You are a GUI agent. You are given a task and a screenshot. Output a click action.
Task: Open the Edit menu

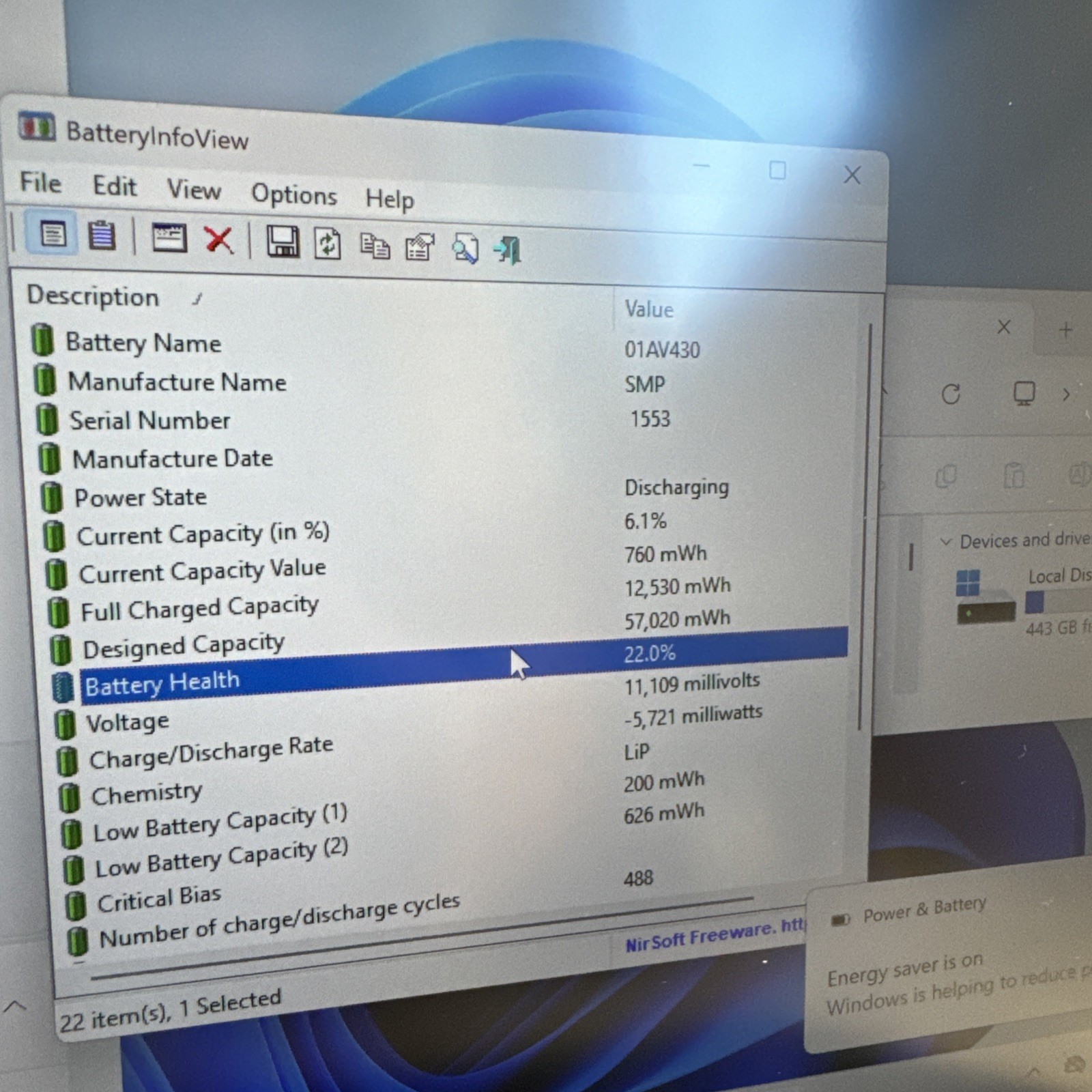pyautogui.click(x=115, y=186)
